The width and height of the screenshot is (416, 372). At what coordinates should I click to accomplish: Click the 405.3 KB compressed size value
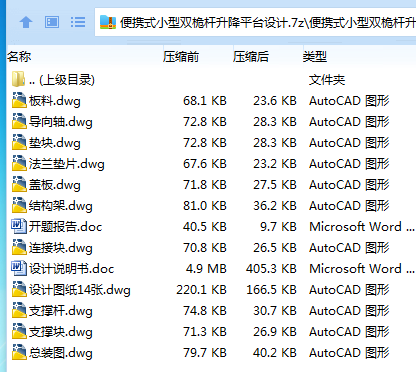pyautogui.click(x=271, y=269)
